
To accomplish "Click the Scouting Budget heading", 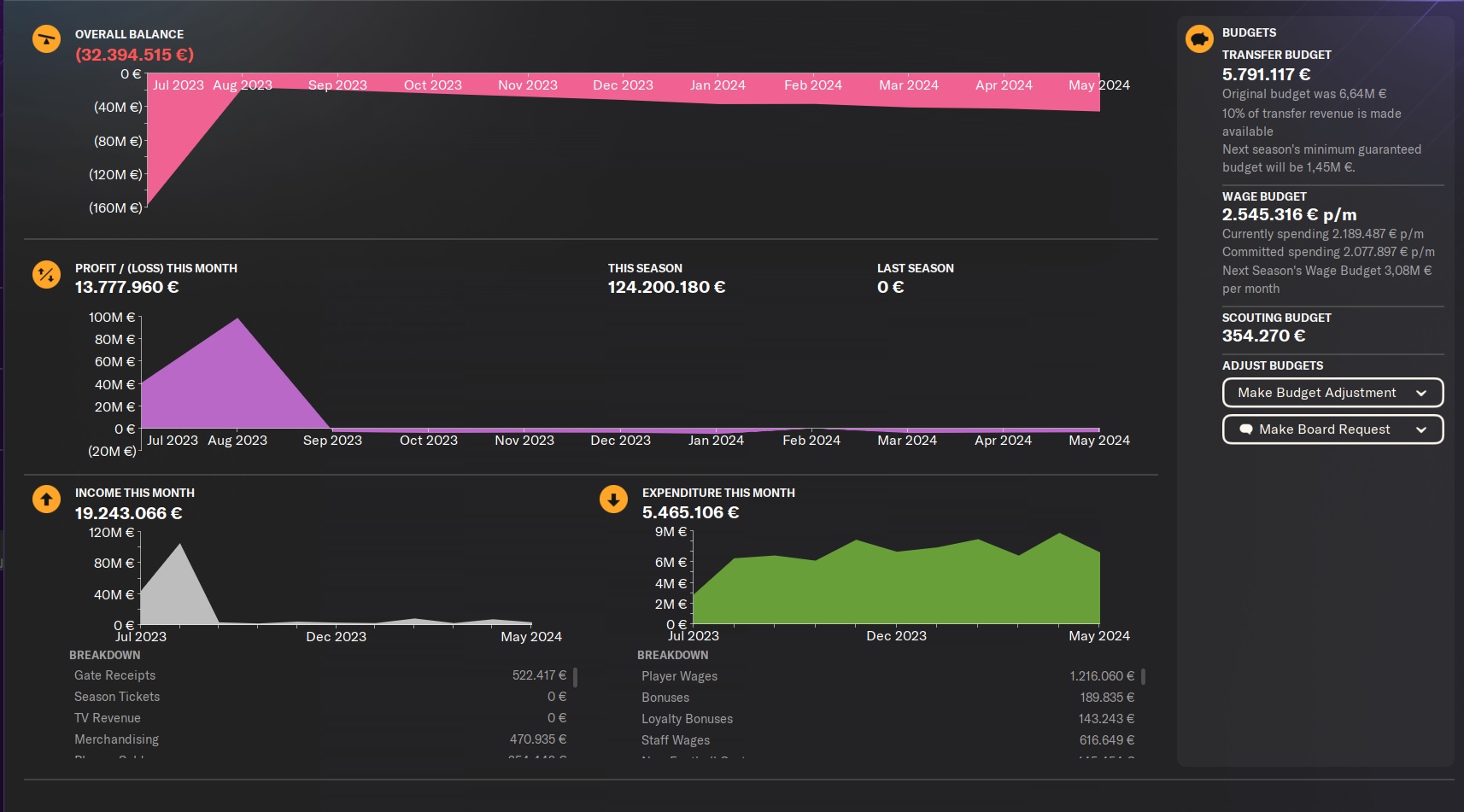I will click(1276, 318).
